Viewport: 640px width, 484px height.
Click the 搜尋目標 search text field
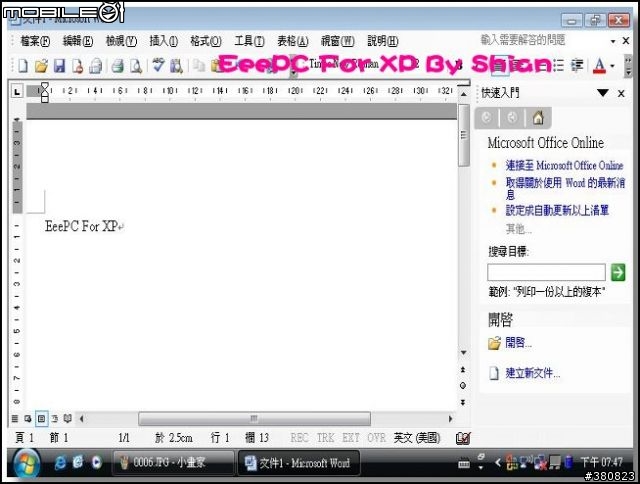tap(546, 272)
